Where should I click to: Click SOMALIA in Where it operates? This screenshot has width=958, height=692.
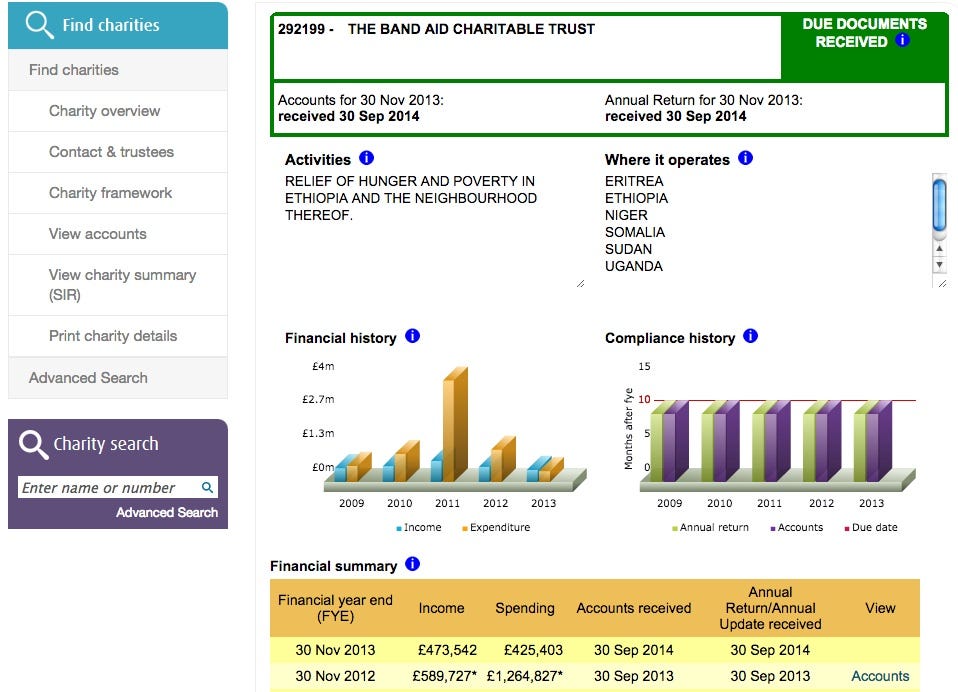[x=635, y=233]
